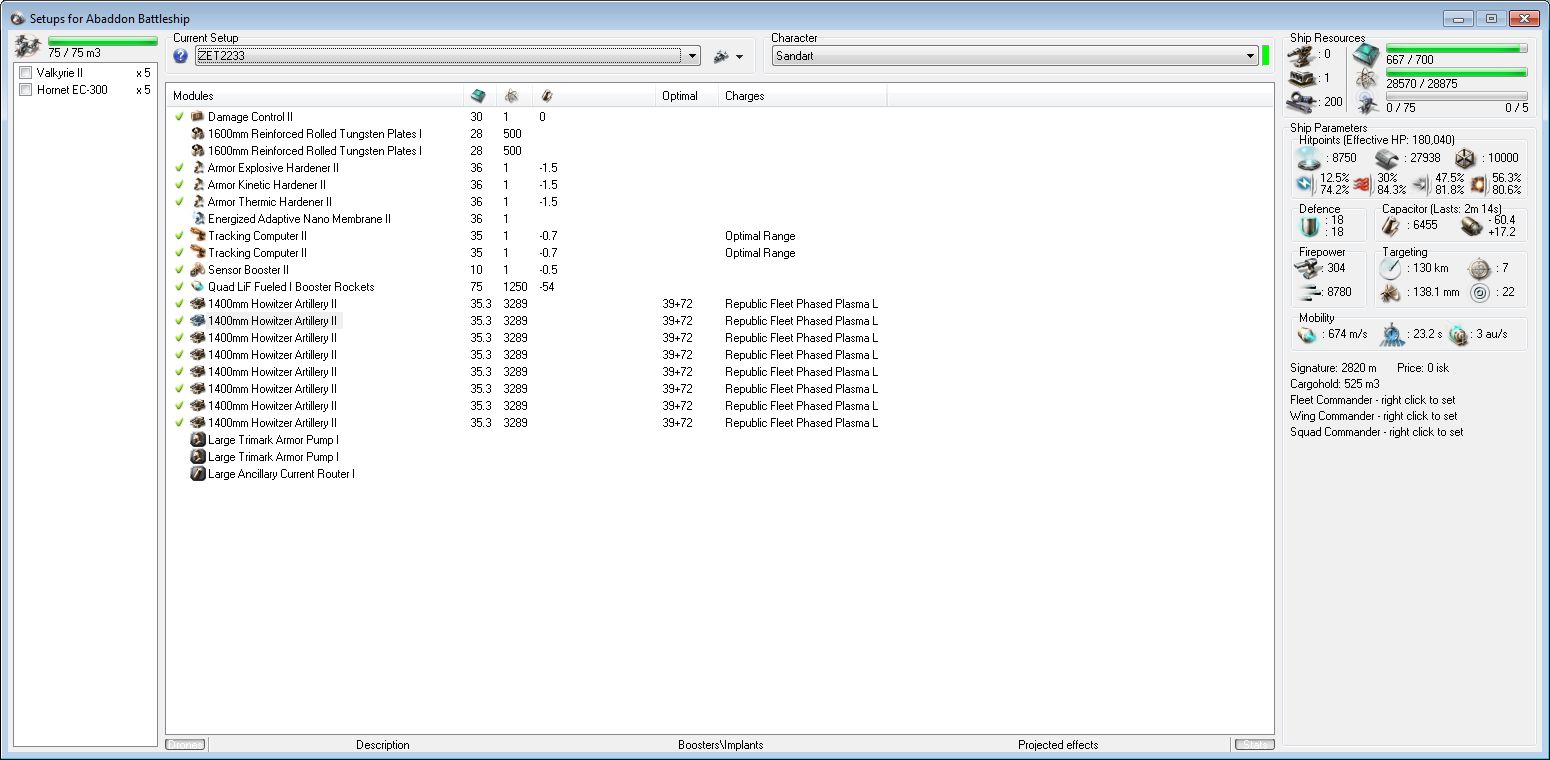
Task: Select the Energized Adaptive Nano Membrane II module
Action: (299, 219)
